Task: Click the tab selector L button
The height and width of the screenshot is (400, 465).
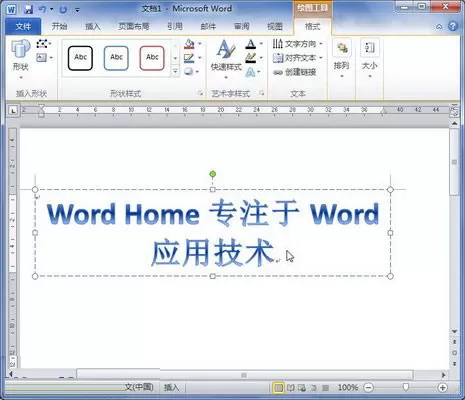Action: click(x=13, y=110)
